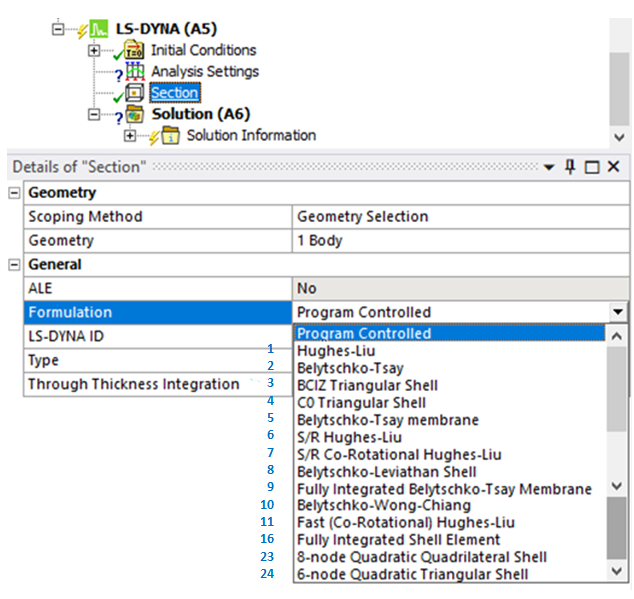Click the Initial Conditions icon

coord(135,51)
